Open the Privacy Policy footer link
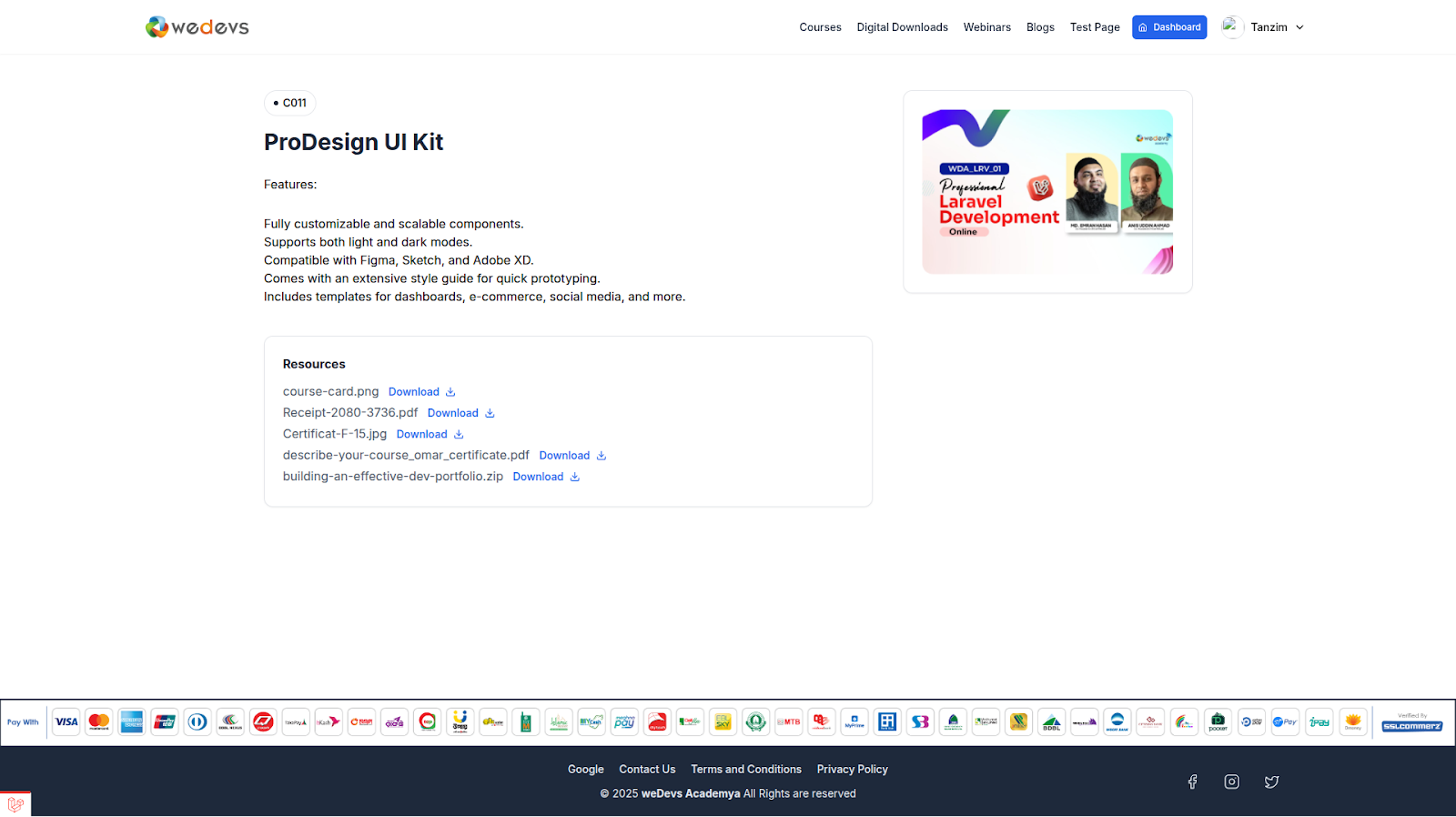 click(x=852, y=770)
